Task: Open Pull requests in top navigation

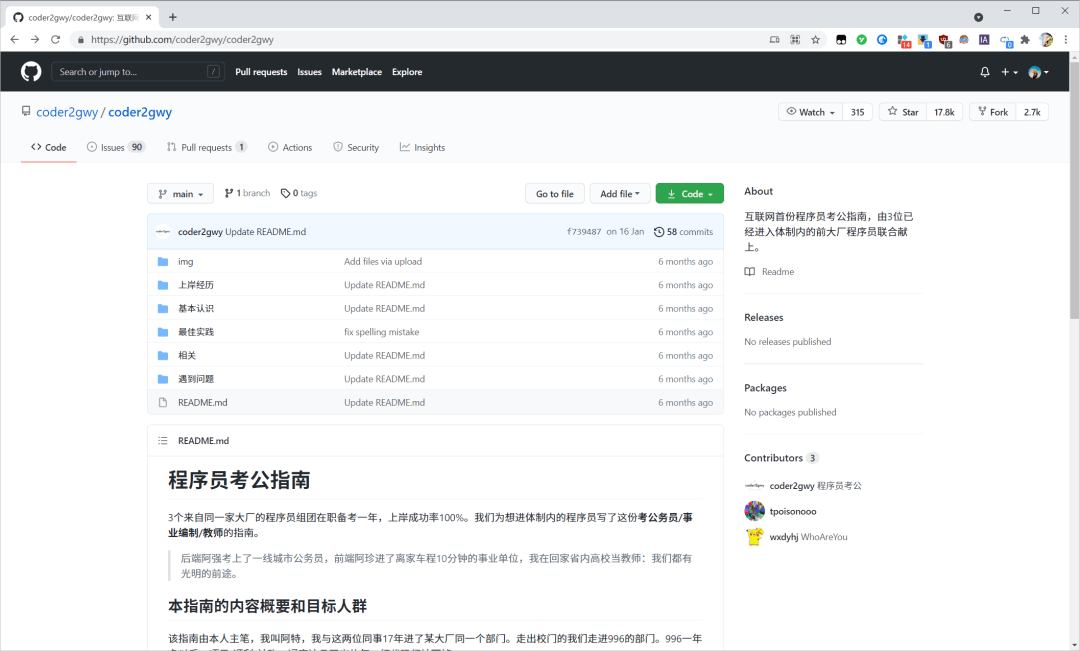Action: (261, 72)
